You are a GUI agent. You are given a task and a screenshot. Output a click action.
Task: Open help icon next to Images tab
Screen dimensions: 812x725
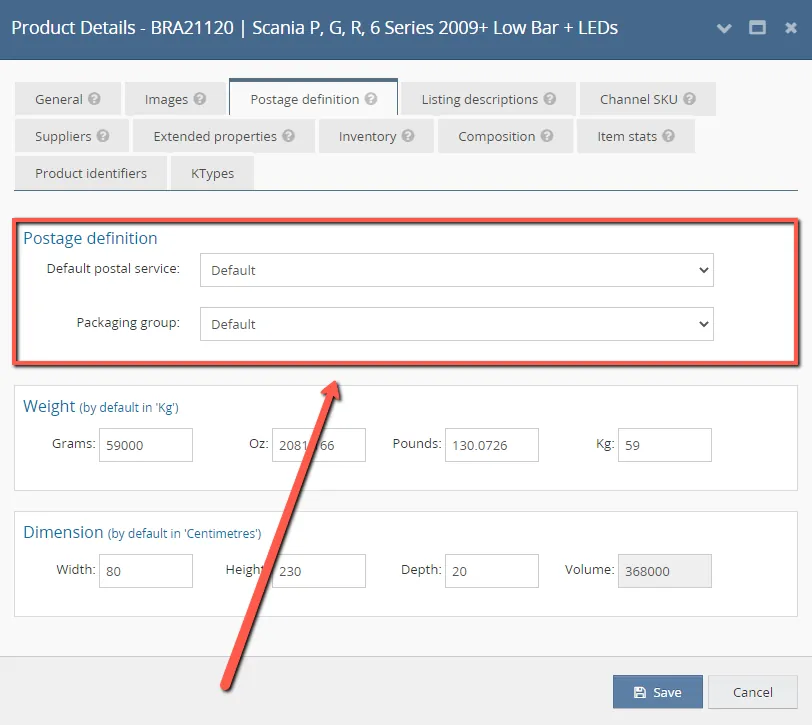pos(199,98)
